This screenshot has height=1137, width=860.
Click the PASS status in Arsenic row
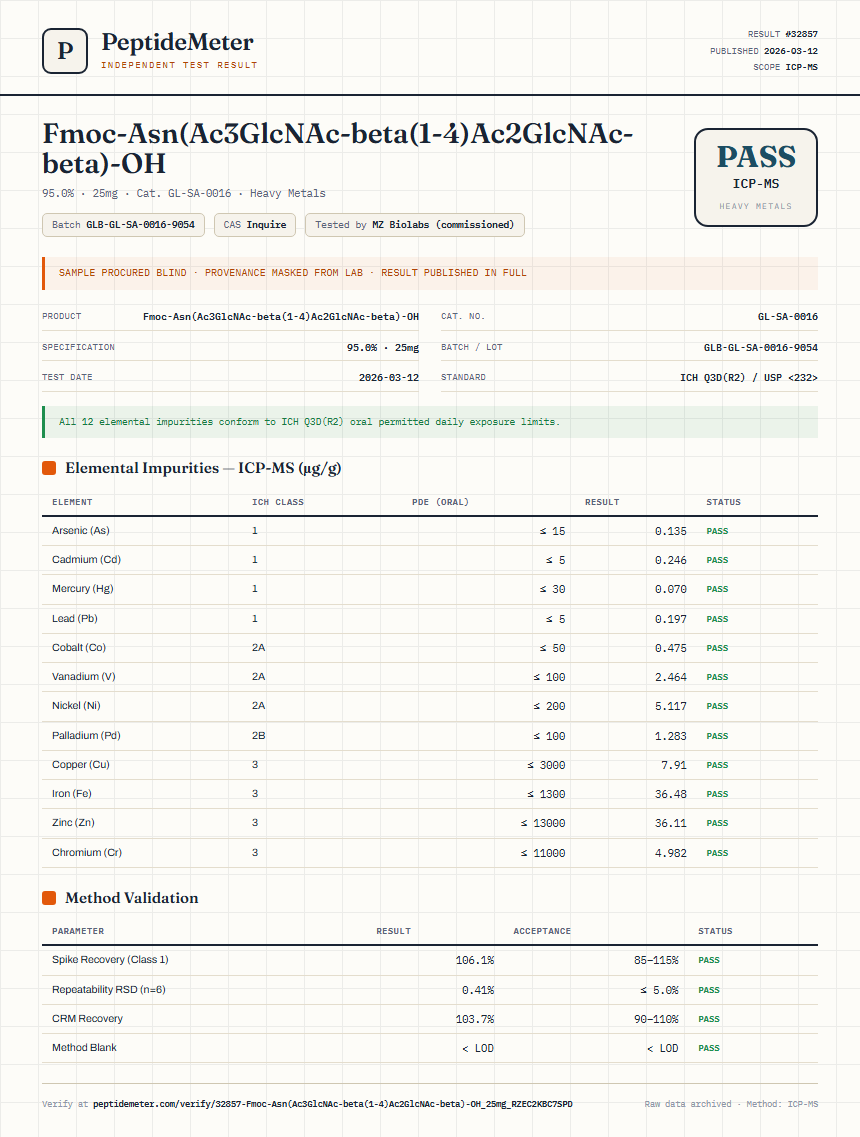tap(717, 532)
